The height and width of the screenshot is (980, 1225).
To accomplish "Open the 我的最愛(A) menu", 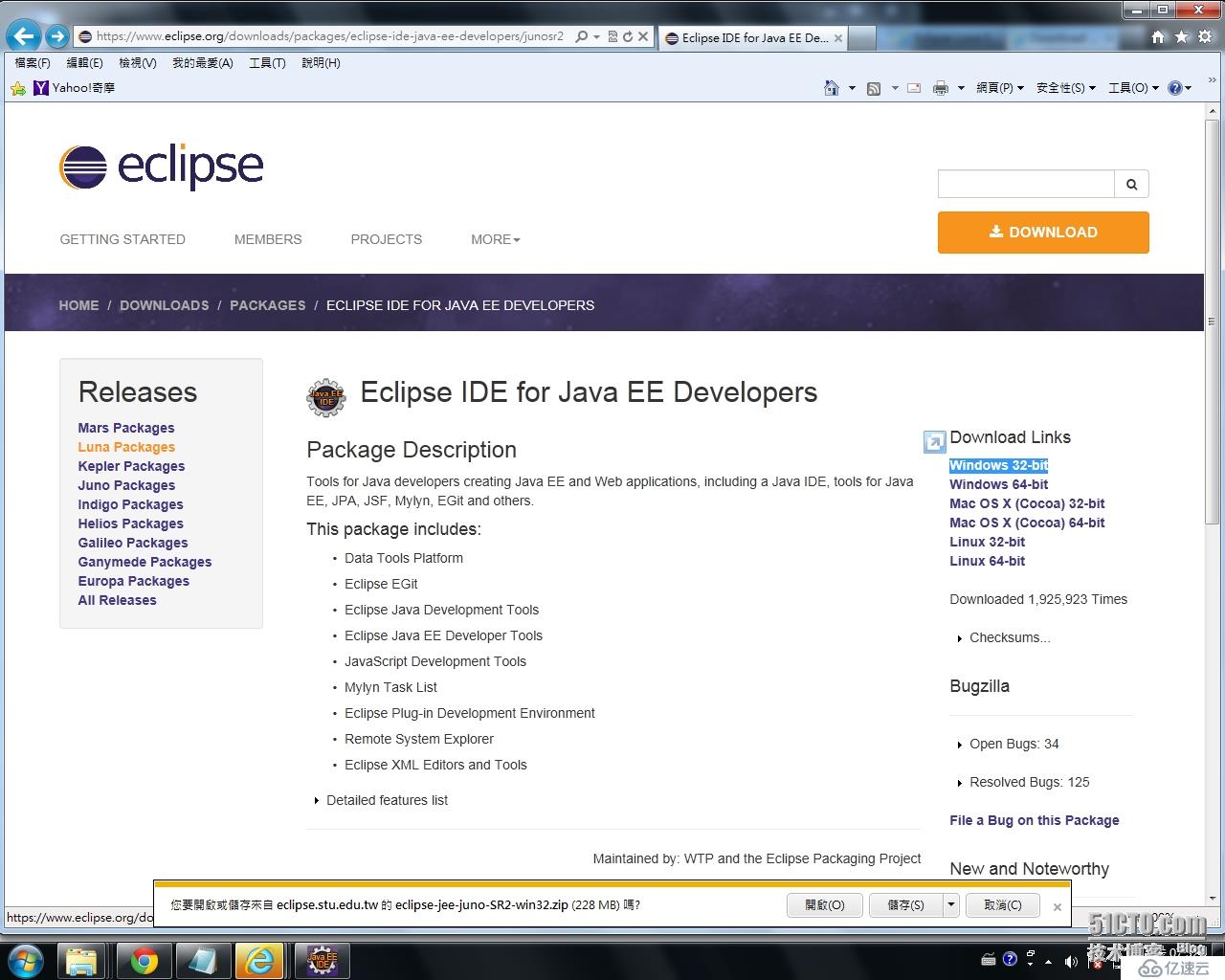I will (203, 63).
